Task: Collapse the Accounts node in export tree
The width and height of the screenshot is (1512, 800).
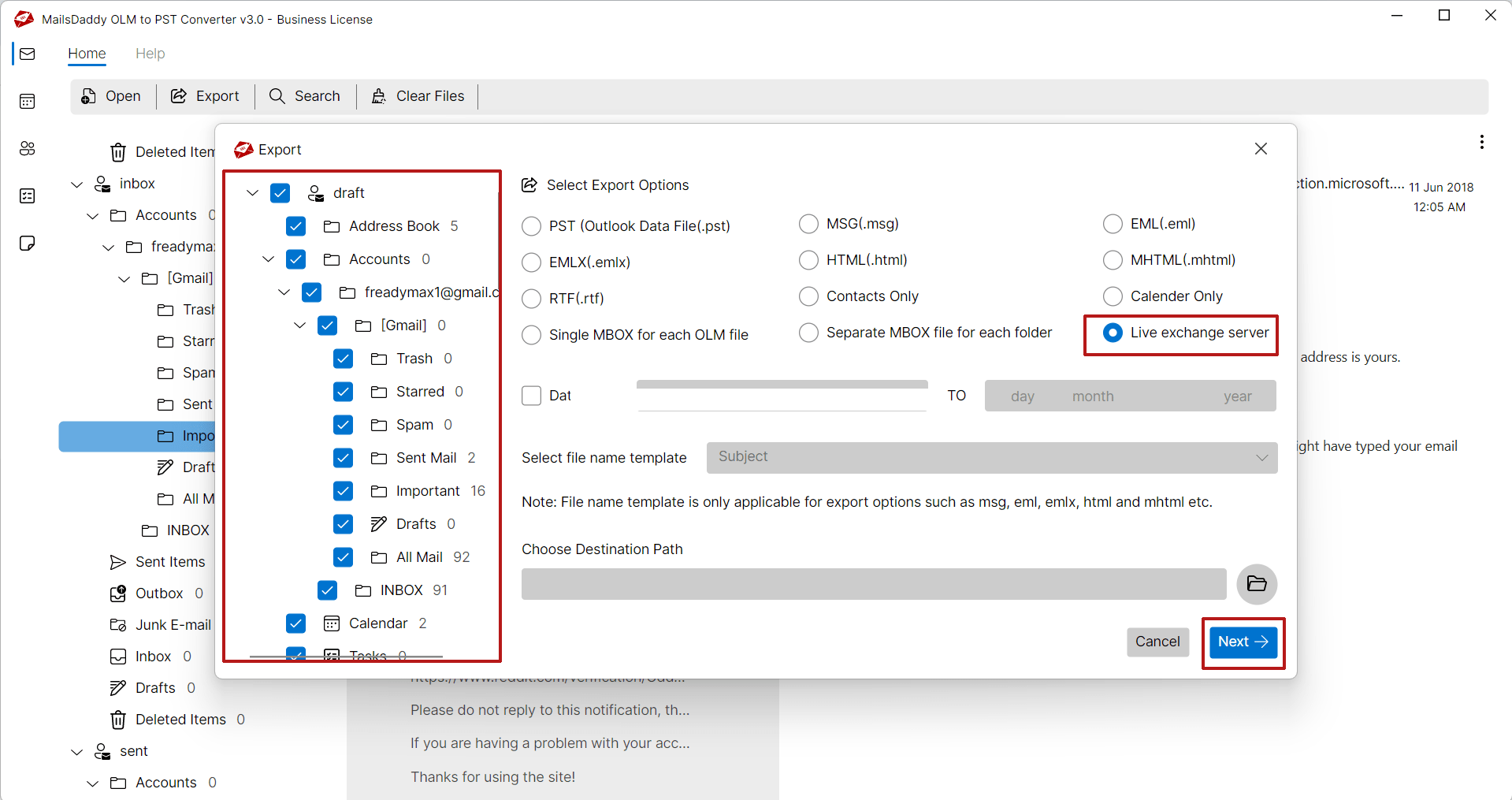Action: pos(268,259)
